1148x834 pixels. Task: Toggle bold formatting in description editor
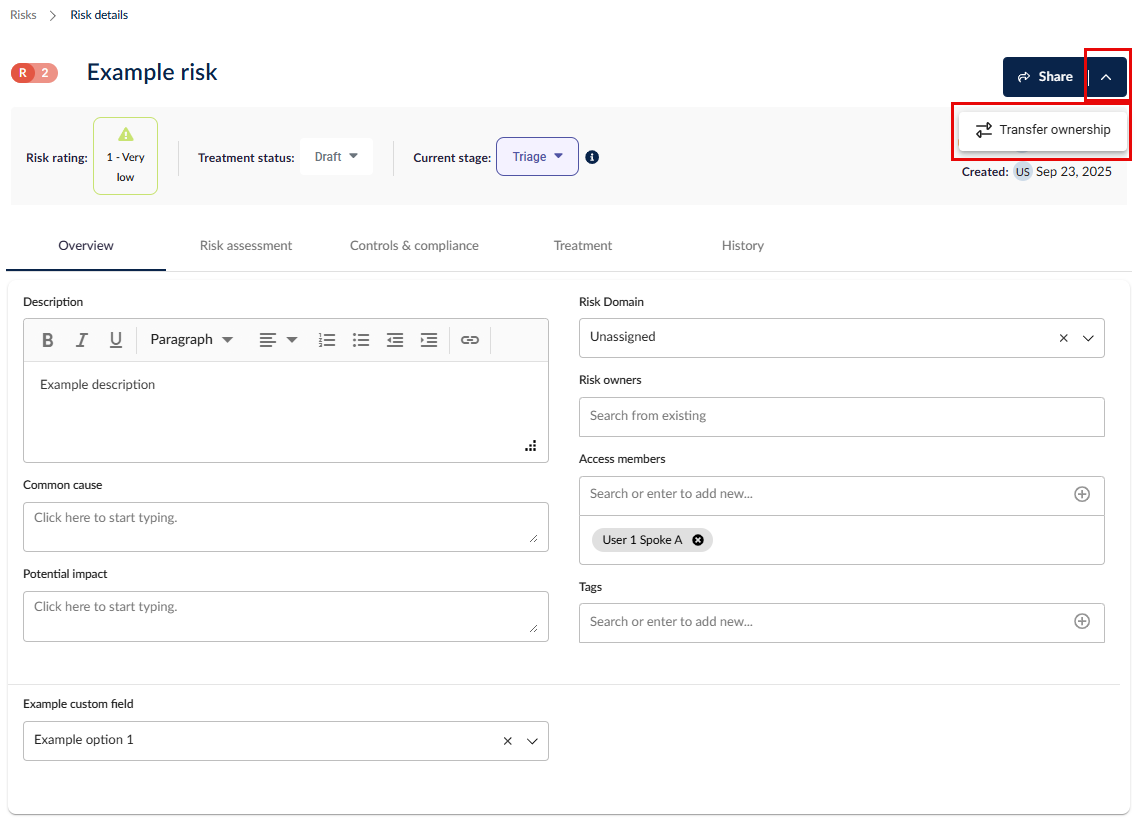click(x=48, y=340)
